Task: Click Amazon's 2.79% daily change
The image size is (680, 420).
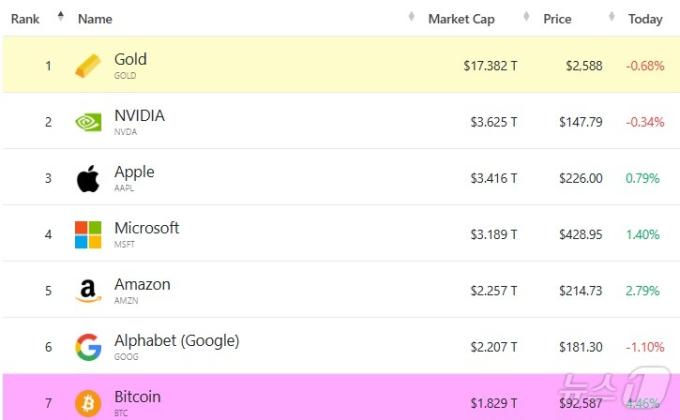Action: 643,291
